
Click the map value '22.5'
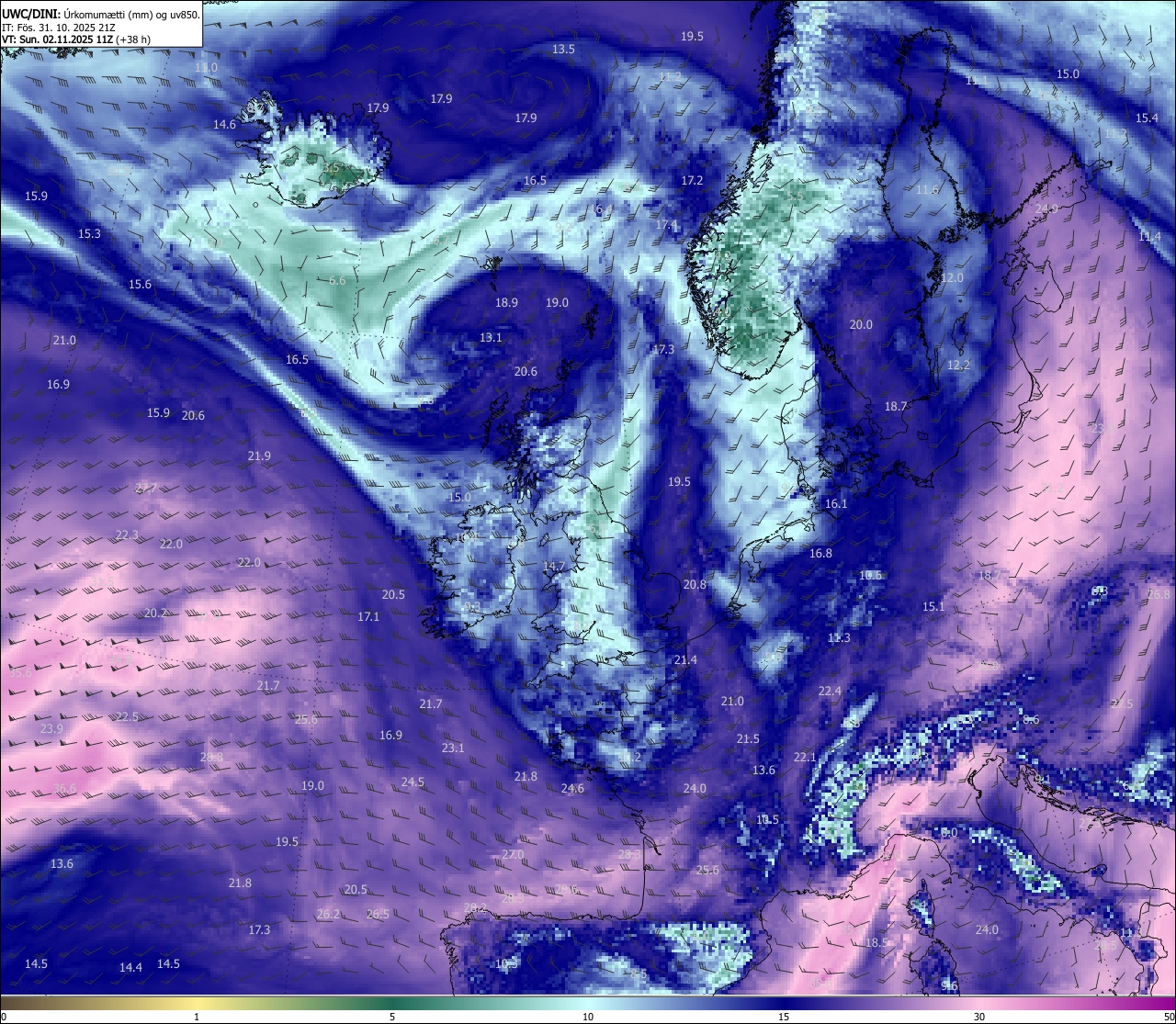[x=127, y=716]
